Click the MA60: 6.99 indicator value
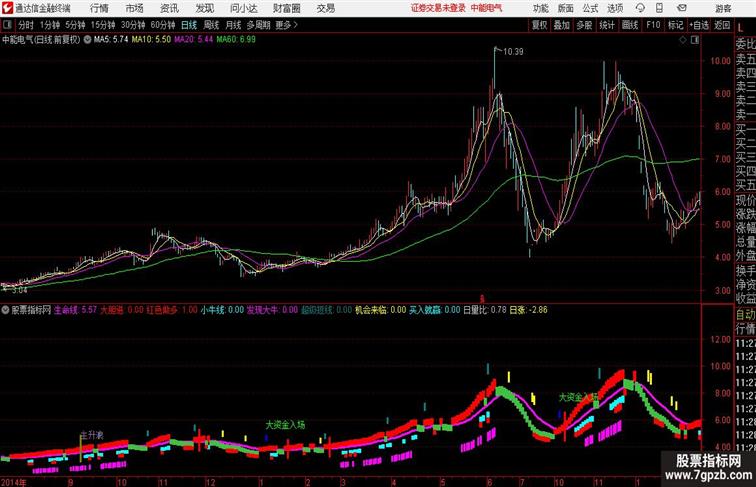Image resolution: width=756 pixels, height=487 pixels. [236, 40]
